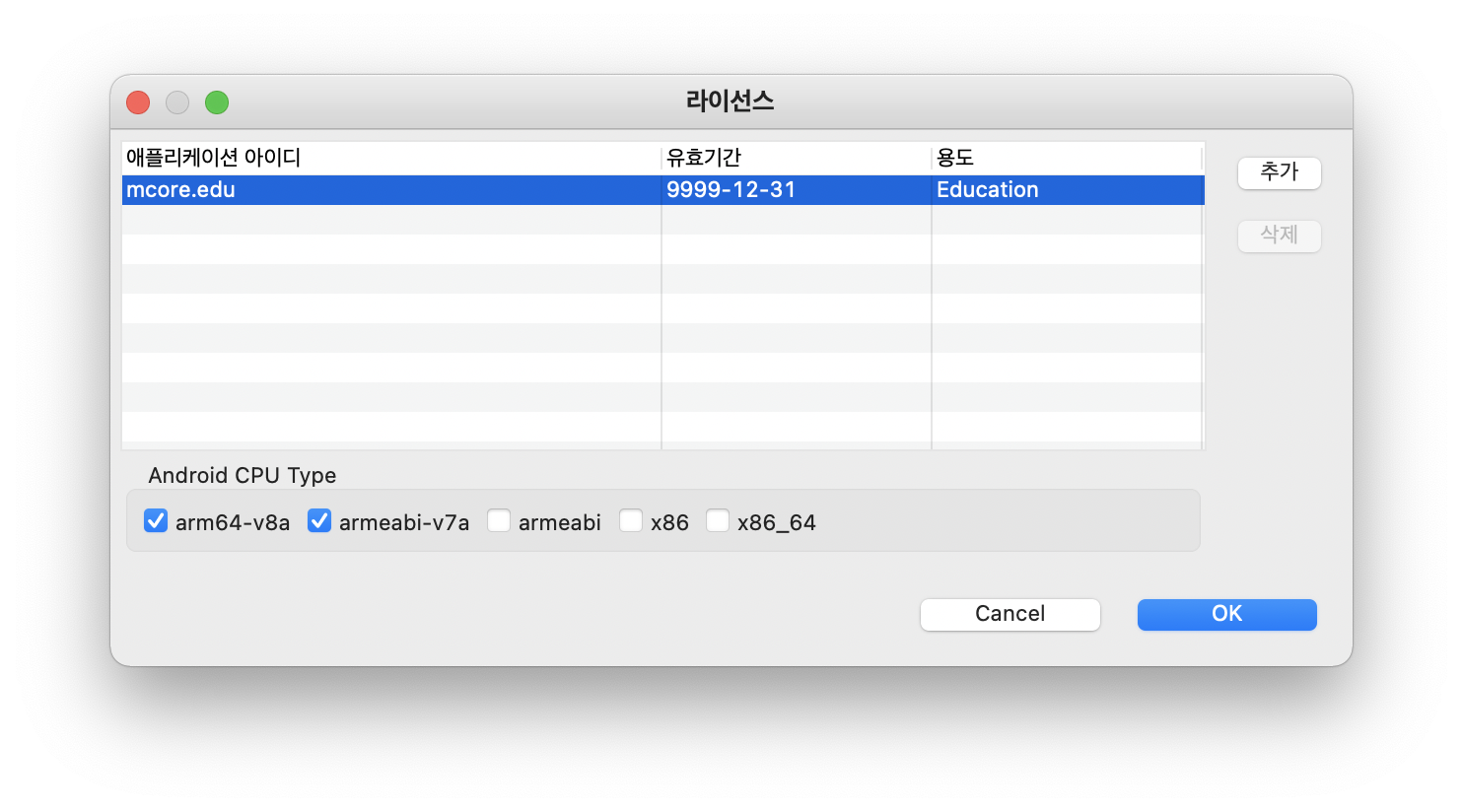The width and height of the screenshot is (1463, 812).
Task: Click the Education usage cell
Action: click(1068, 190)
